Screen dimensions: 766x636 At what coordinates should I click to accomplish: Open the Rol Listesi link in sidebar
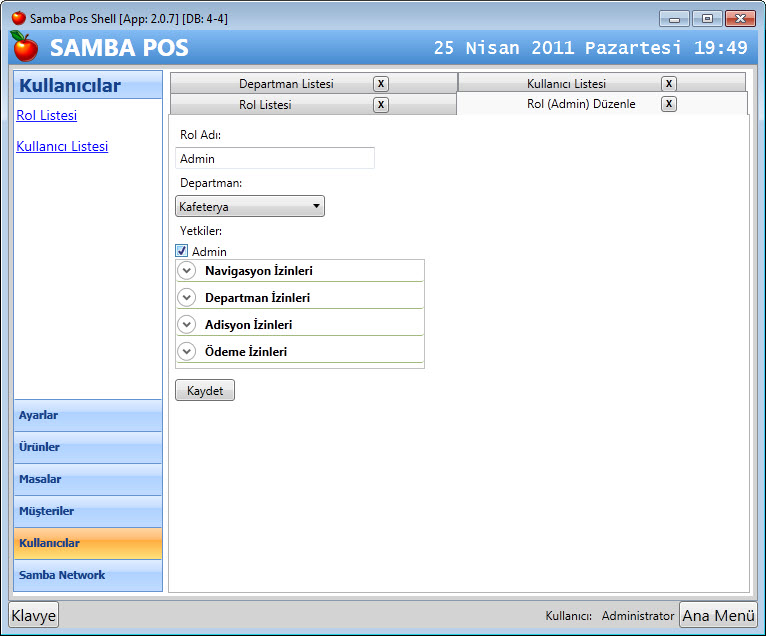coord(47,116)
